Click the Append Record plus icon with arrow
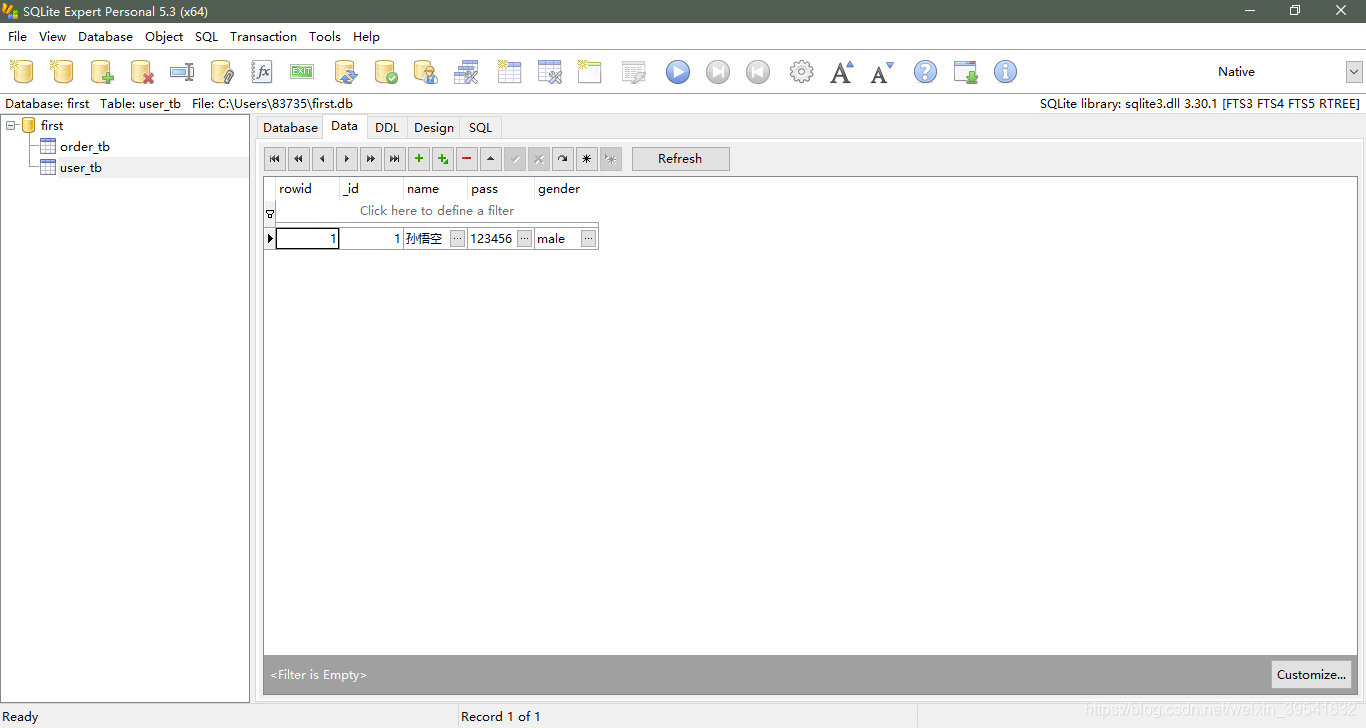Viewport: 1366px width, 728px height. 443,159
